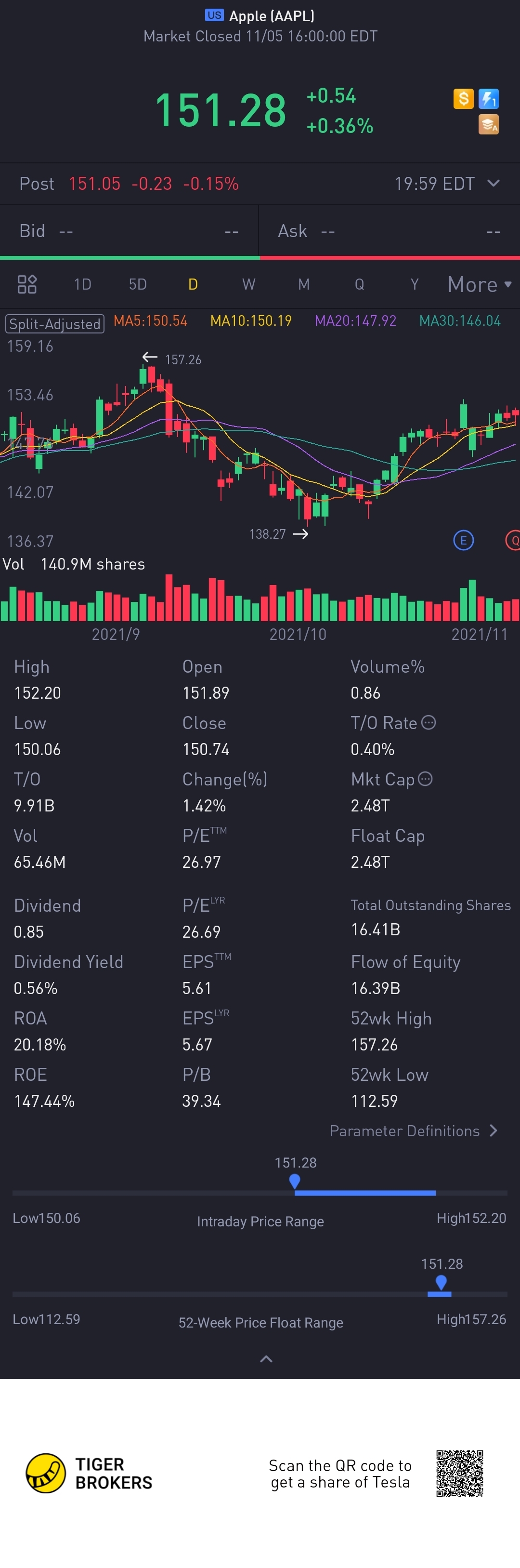Open Parameter Definitions link
Screen dimensions: 520x1568
pyautogui.click(x=414, y=1131)
